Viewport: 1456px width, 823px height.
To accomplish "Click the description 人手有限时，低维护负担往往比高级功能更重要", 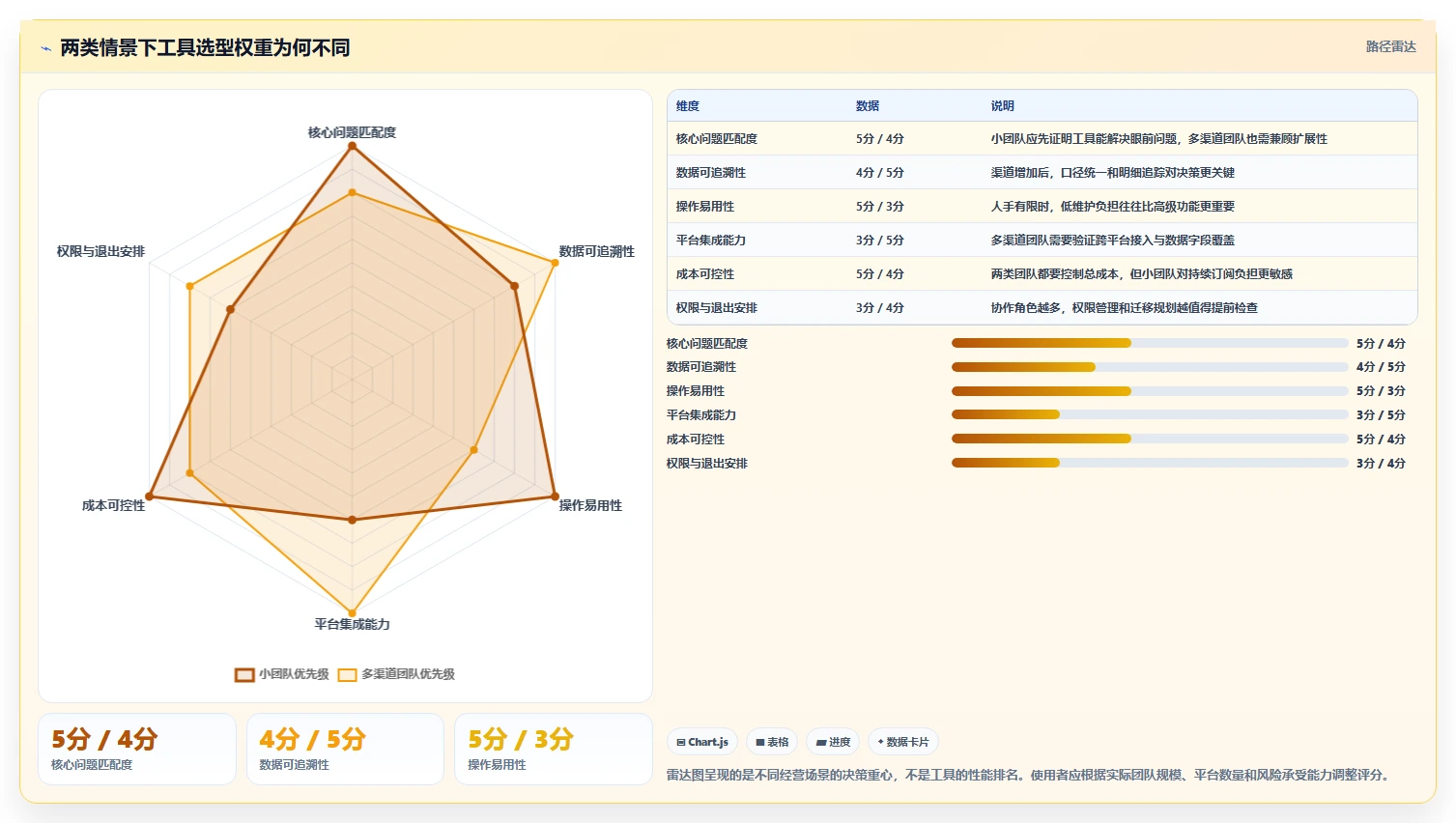I will tap(1112, 207).
